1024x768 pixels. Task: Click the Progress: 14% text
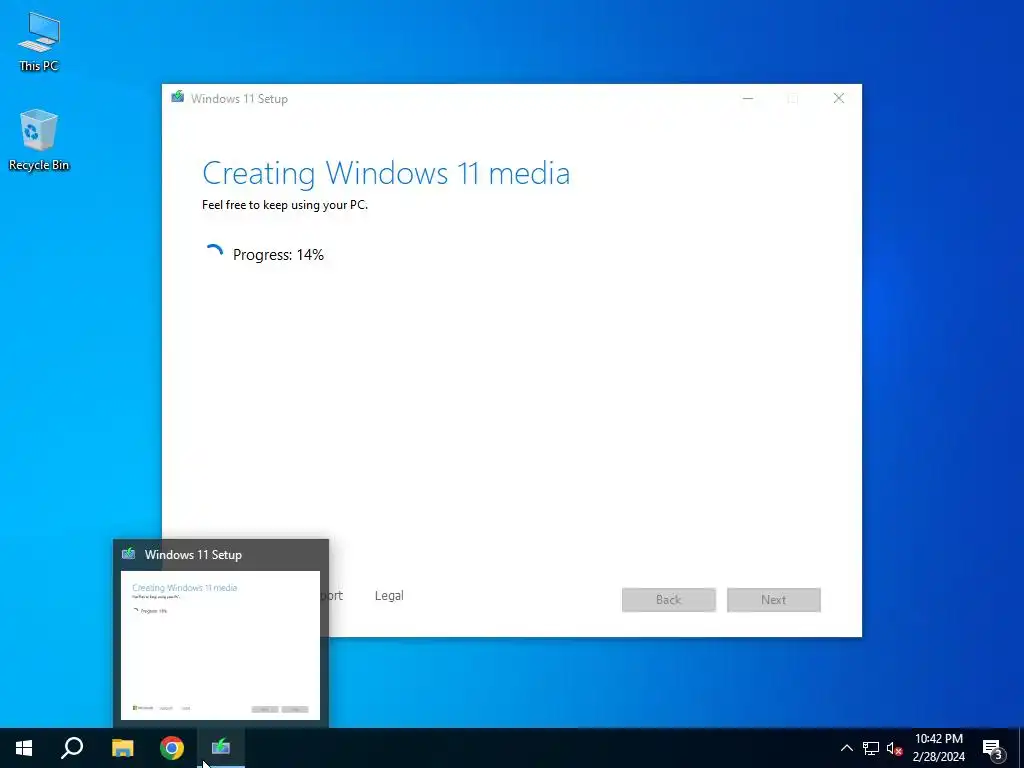pos(278,255)
